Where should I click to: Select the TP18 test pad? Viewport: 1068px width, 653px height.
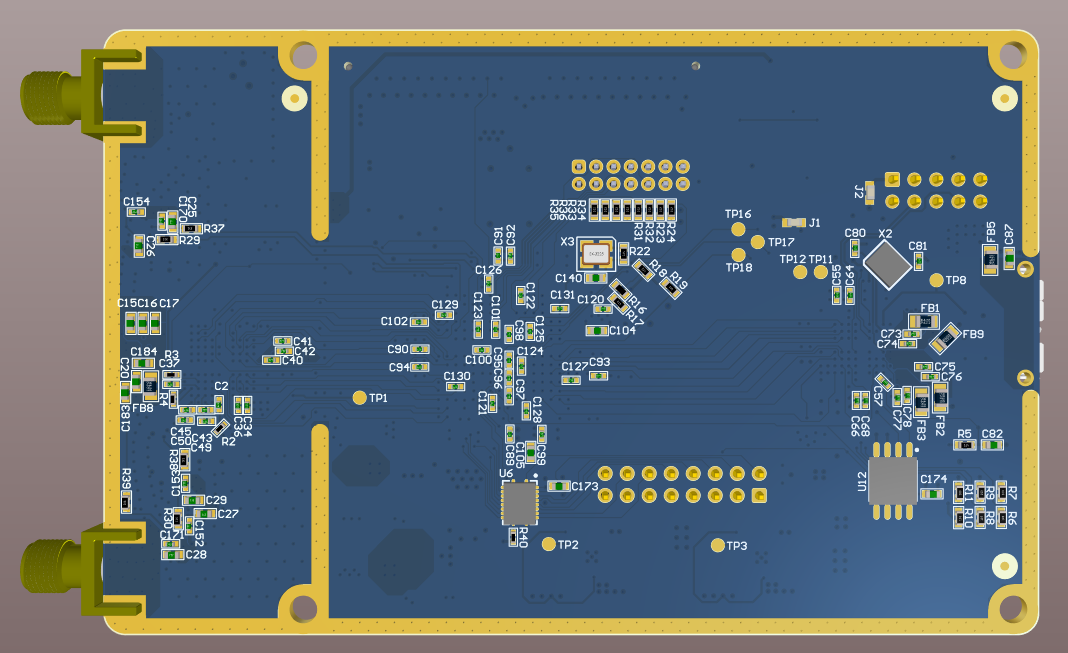tap(738, 254)
